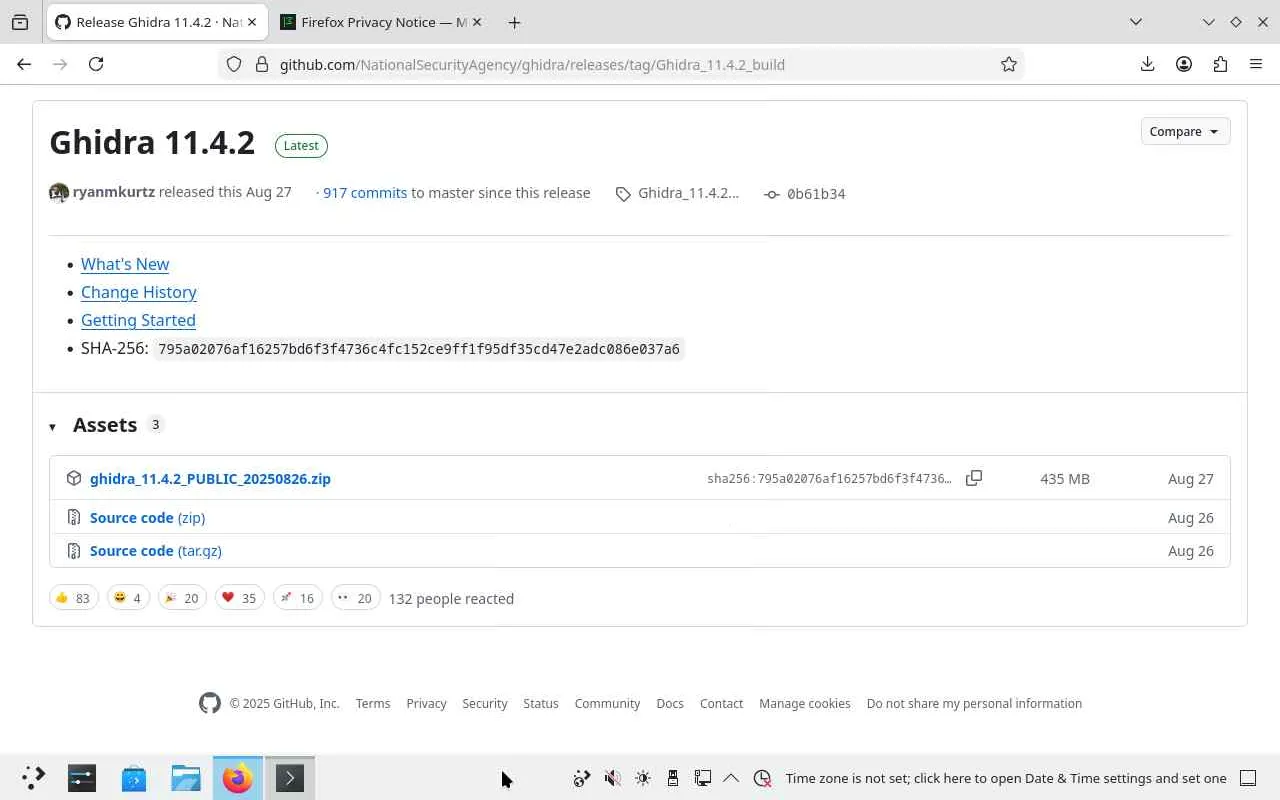Click ryanmkurtz avatar image

pyautogui.click(x=59, y=193)
